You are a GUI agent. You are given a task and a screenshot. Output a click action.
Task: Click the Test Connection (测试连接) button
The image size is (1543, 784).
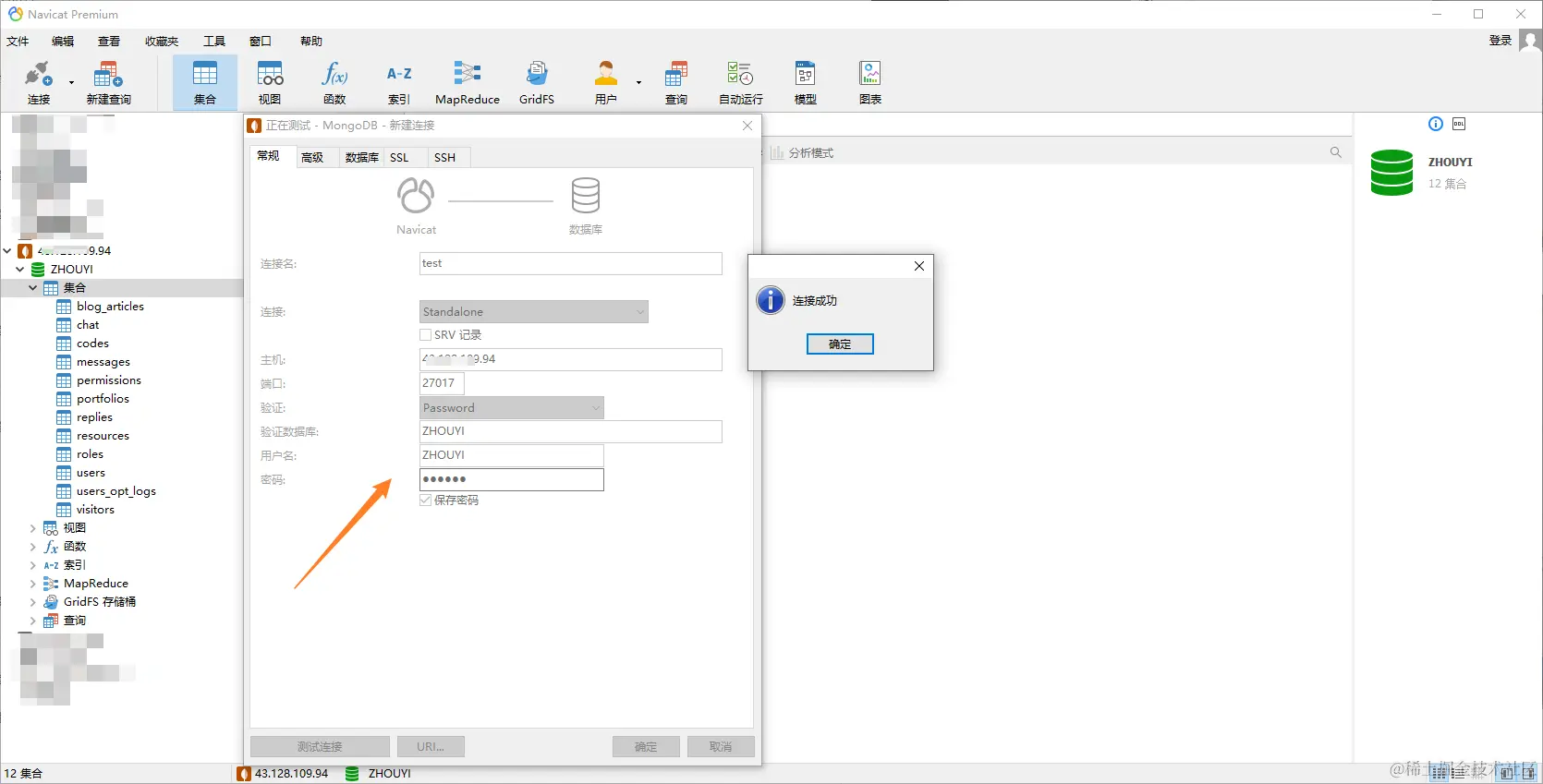coord(320,746)
